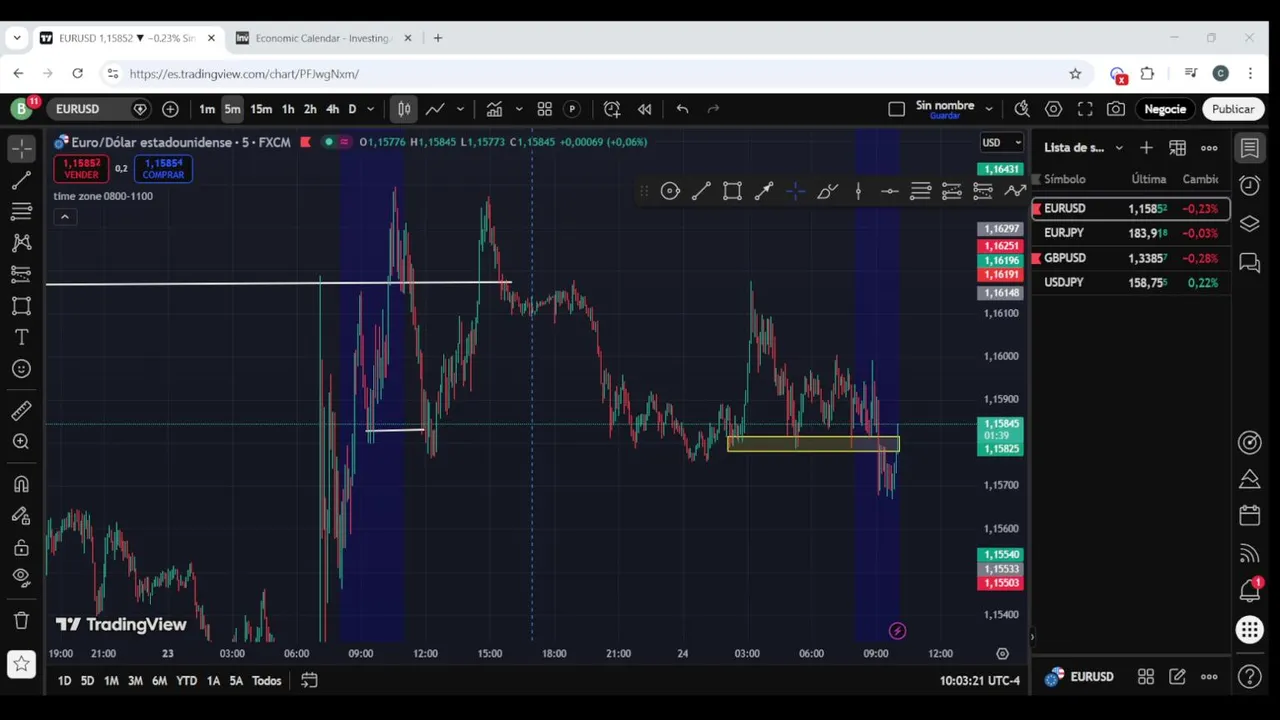Select the zoom in tool
The height and width of the screenshot is (720, 1280).
pyautogui.click(x=21, y=441)
